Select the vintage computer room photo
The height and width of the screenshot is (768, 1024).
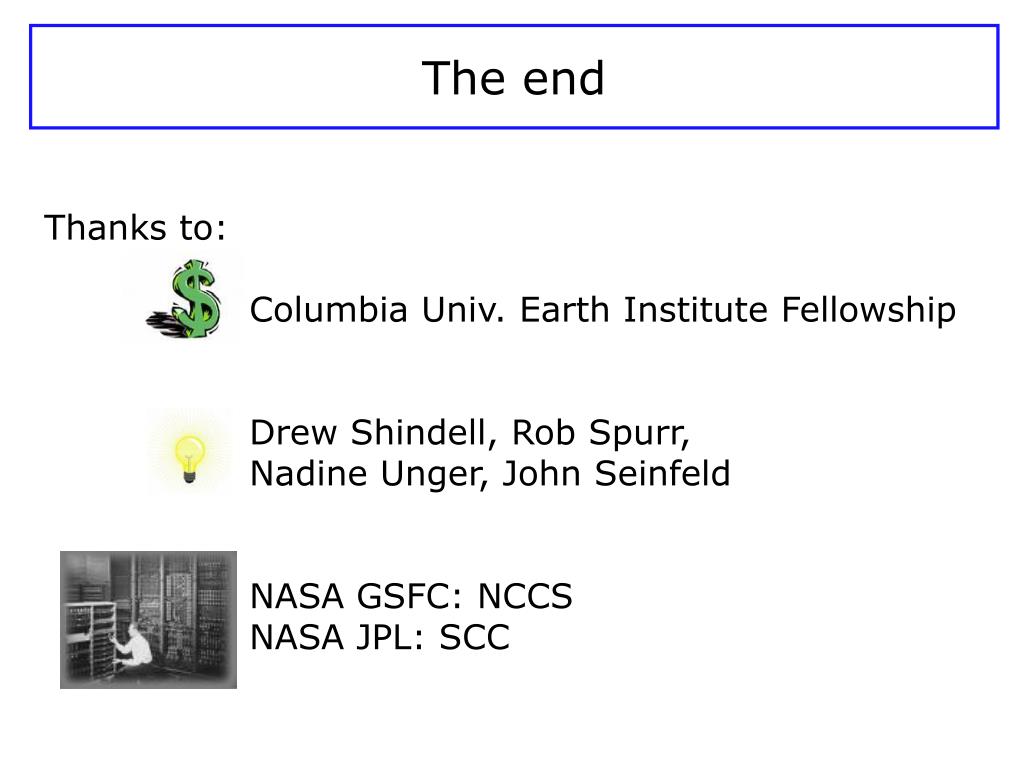(x=148, y=620)
